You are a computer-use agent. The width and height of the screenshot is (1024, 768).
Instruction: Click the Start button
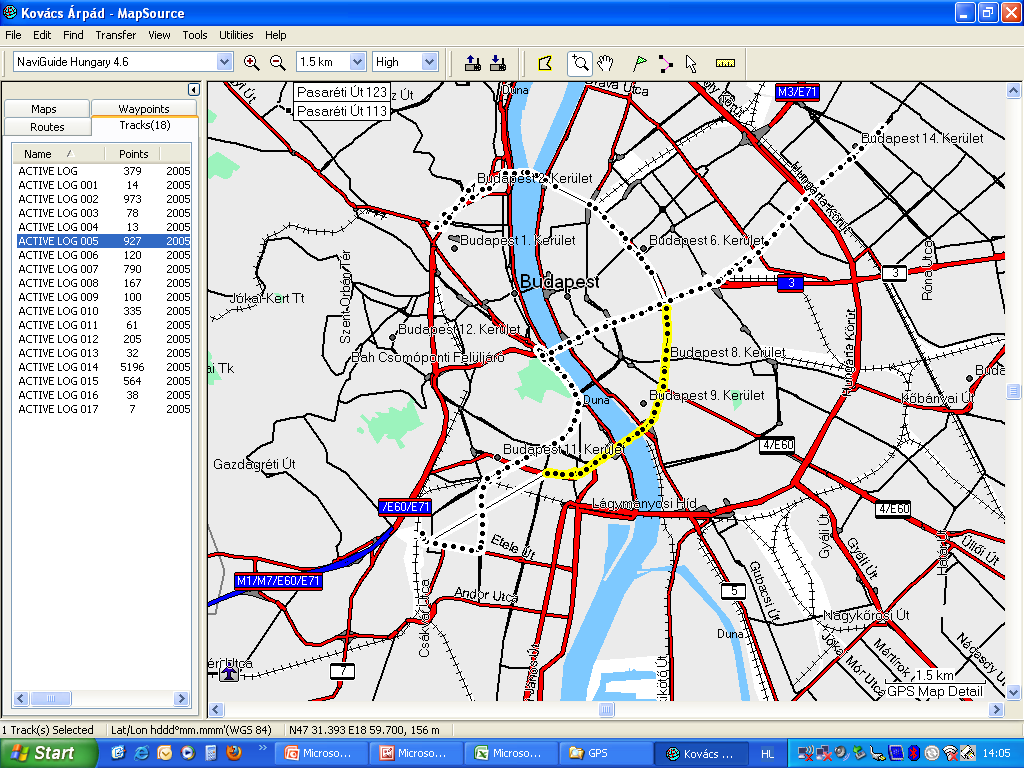(48, 753)
